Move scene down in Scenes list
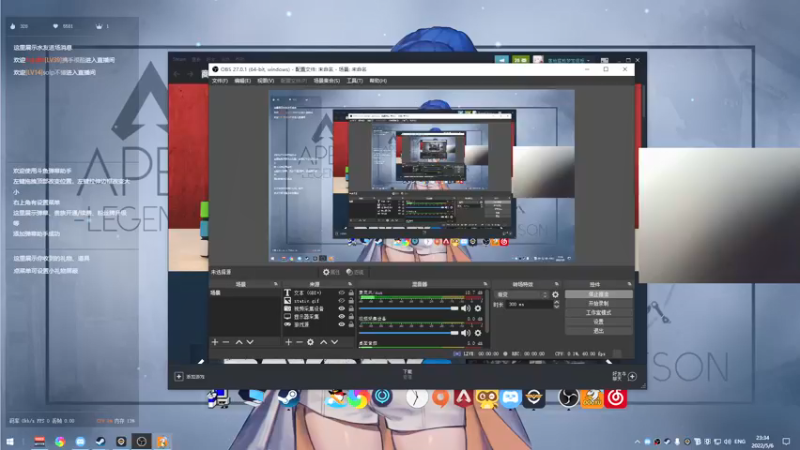This screenshot has height=450, width=800. click(x=250, y=342)
